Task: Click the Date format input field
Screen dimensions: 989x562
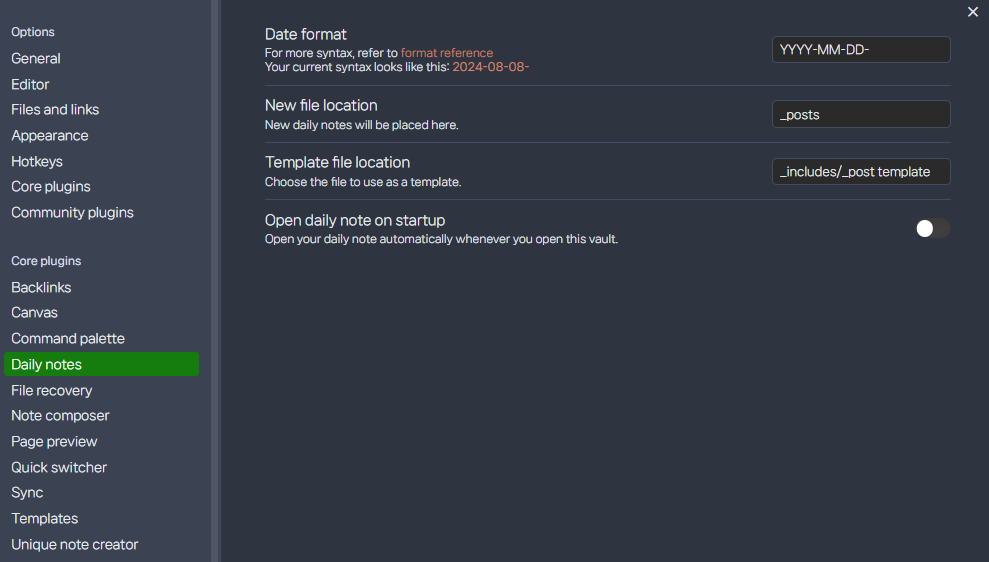Action: click(861, 50)
